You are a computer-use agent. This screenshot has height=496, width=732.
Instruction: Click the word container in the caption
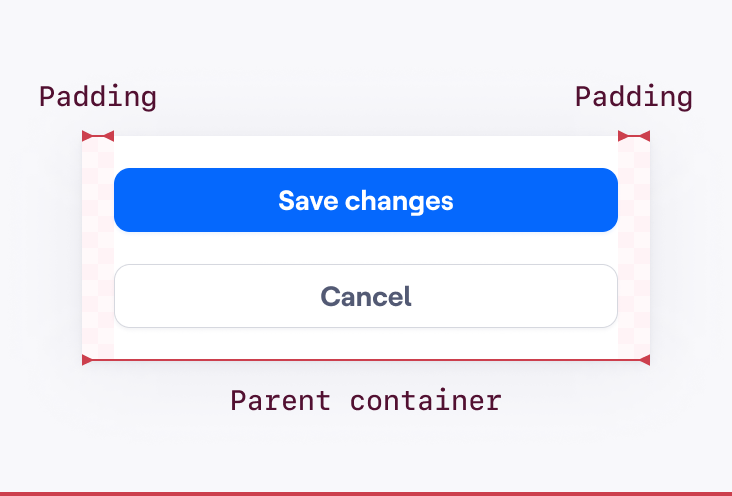(x=426, y=401)
